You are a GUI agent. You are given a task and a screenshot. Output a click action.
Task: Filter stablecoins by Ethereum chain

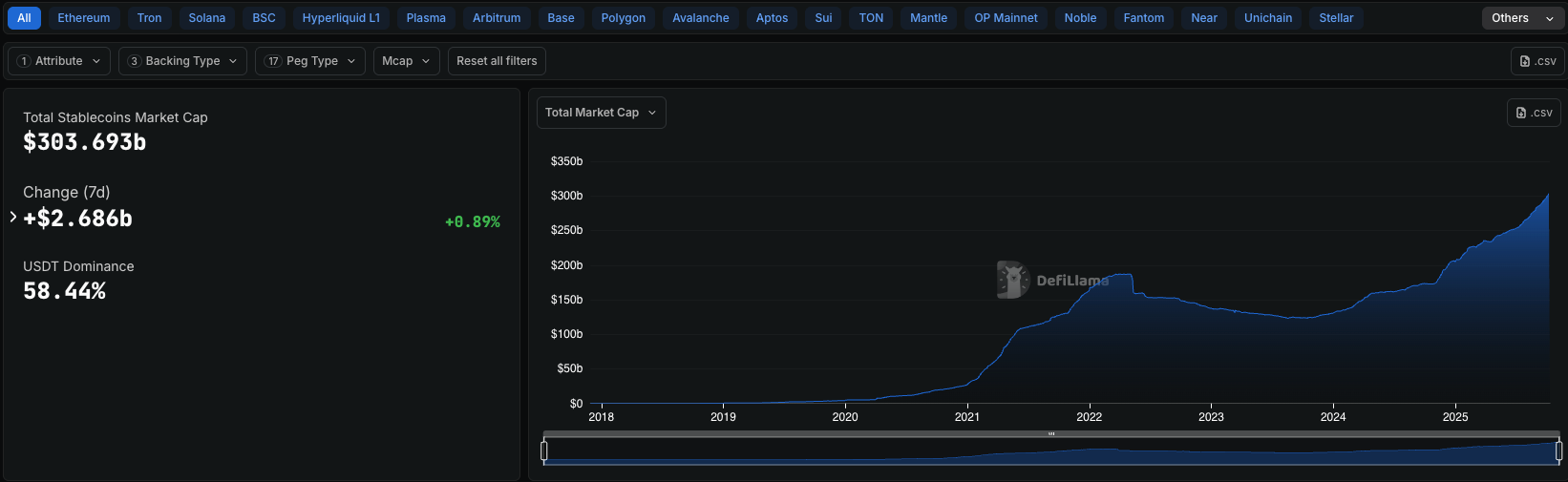84,18
